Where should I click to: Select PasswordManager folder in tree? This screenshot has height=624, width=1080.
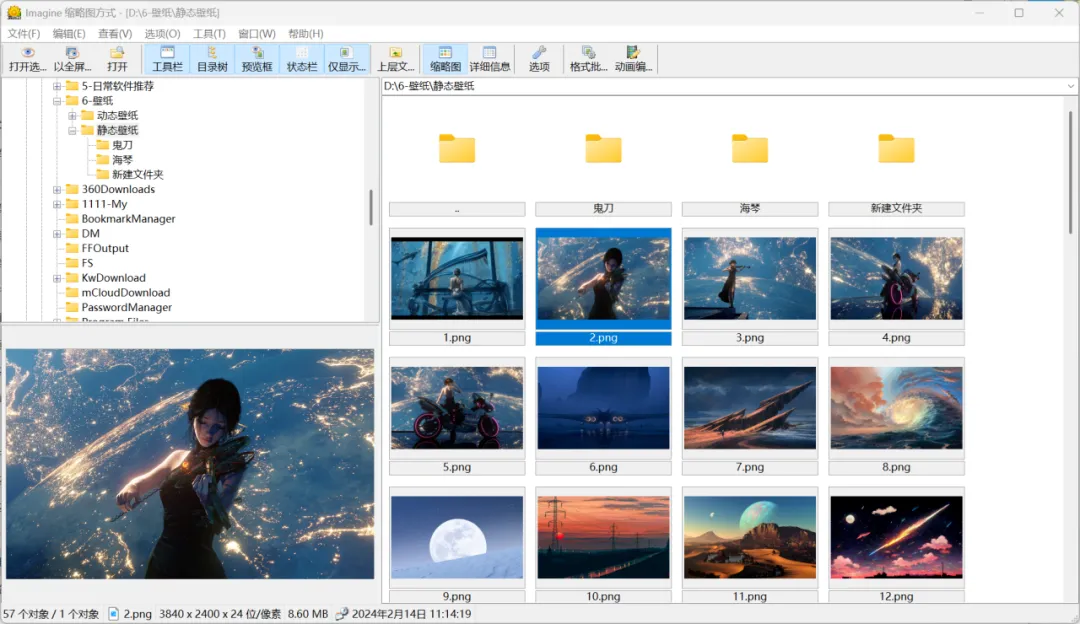pyautogui.click(x=127, y=307)
